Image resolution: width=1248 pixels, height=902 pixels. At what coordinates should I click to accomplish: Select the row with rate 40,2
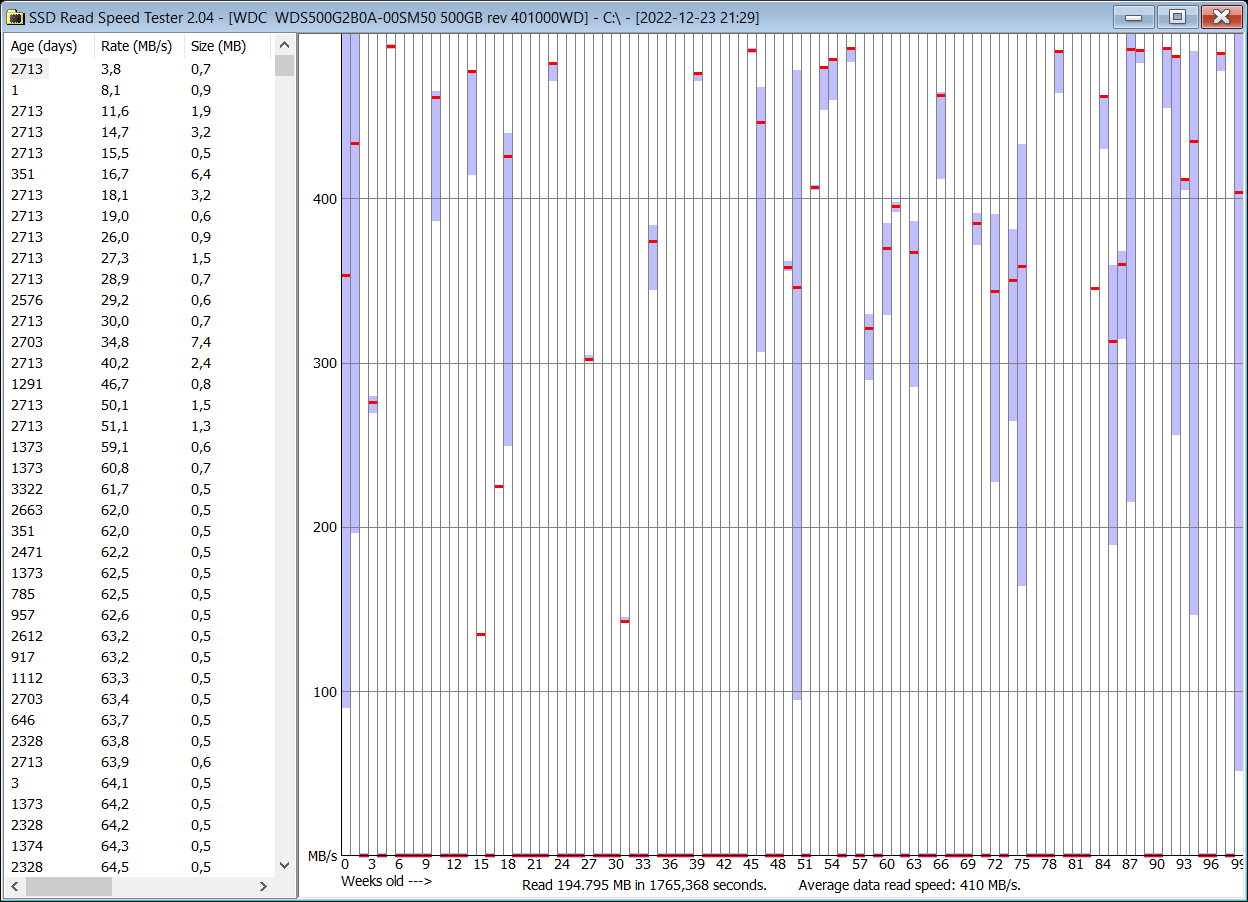tap(140, 362)
